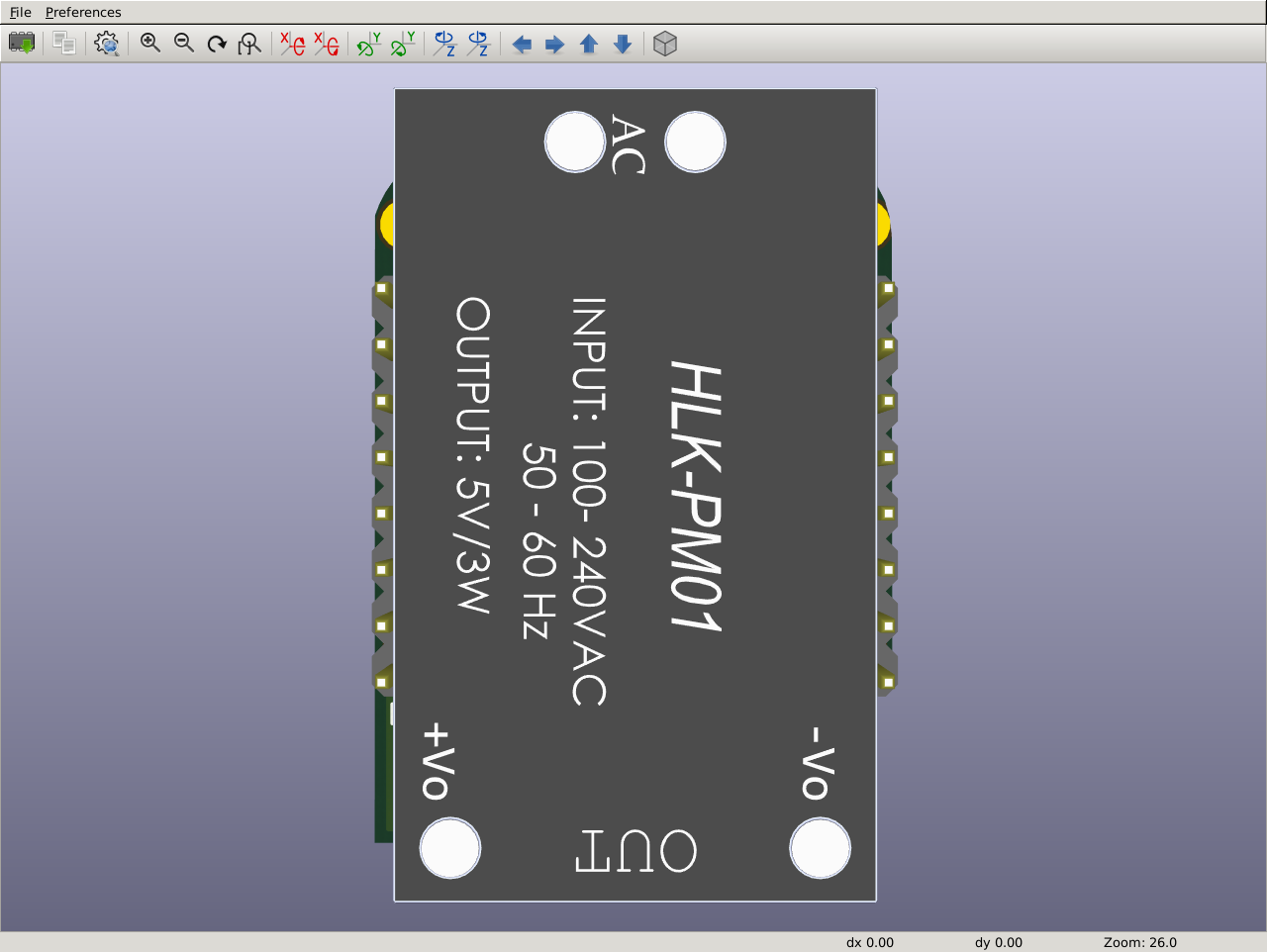Move view down with blue arrow
Screen dimensions: 1267x952
coord(623,44)
